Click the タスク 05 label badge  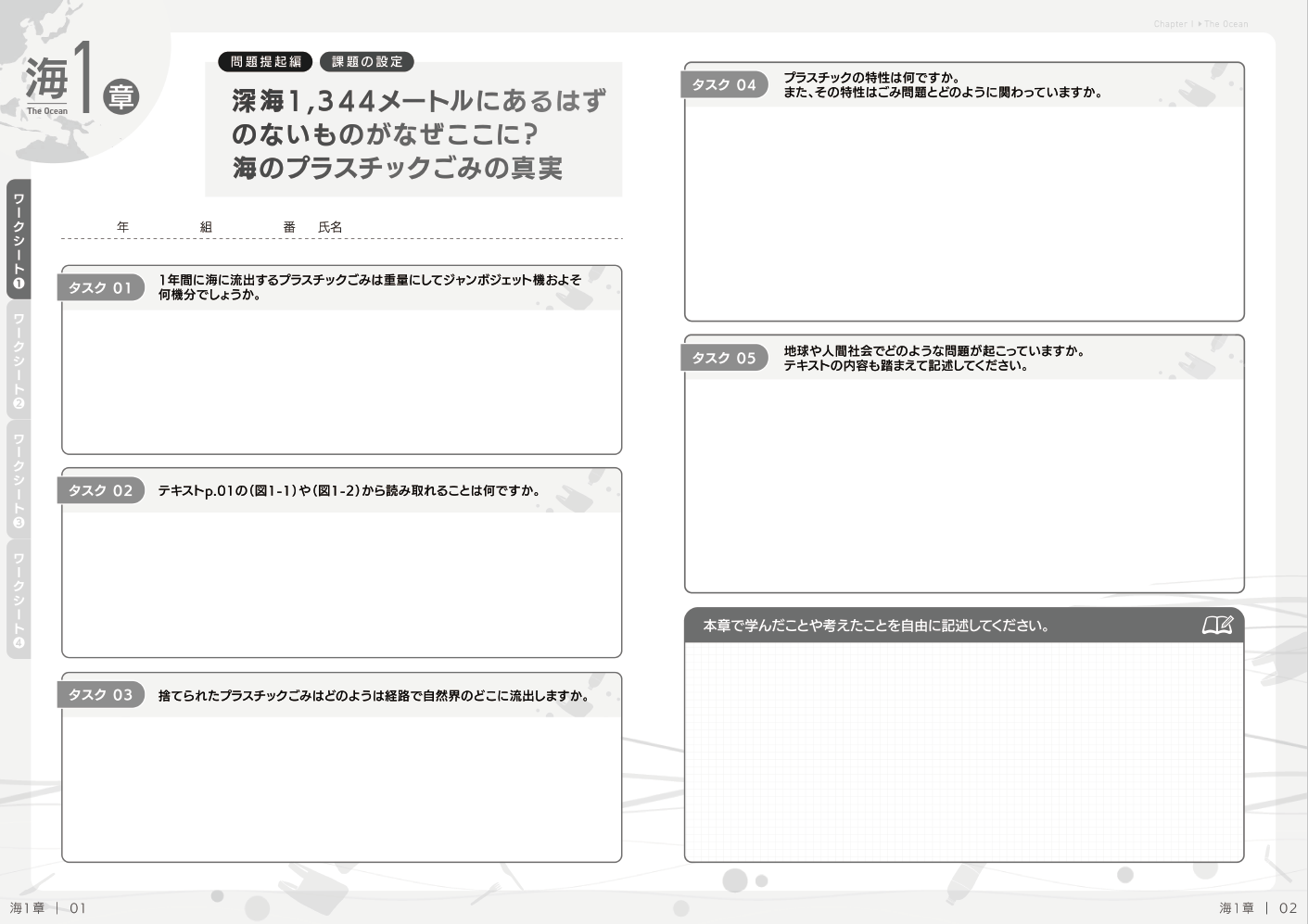point(724,358)
